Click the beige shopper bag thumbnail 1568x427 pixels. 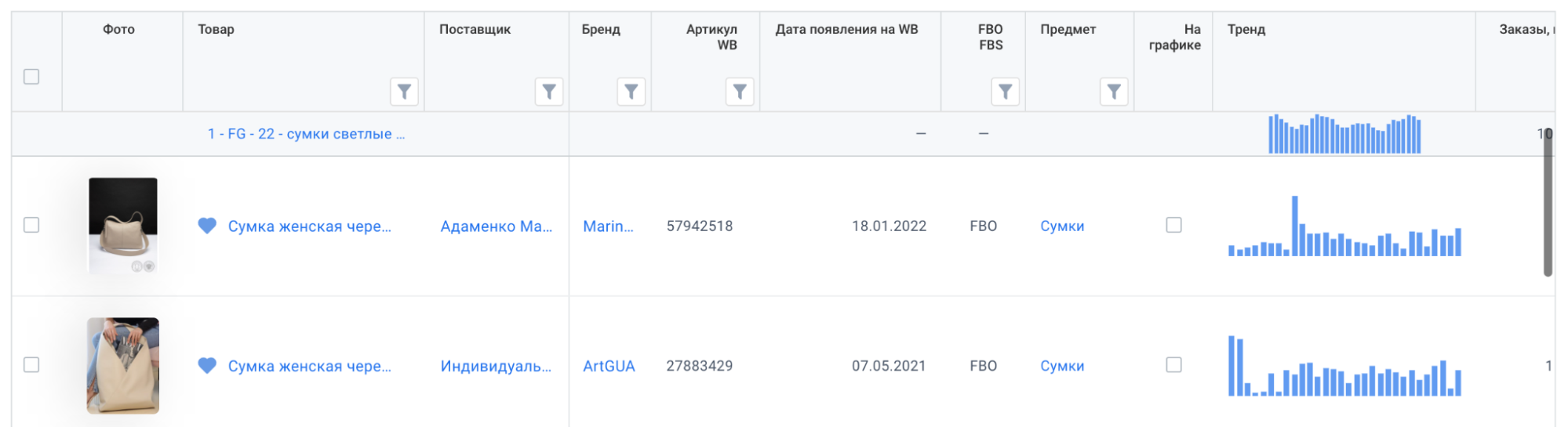[x=123, y=366]
